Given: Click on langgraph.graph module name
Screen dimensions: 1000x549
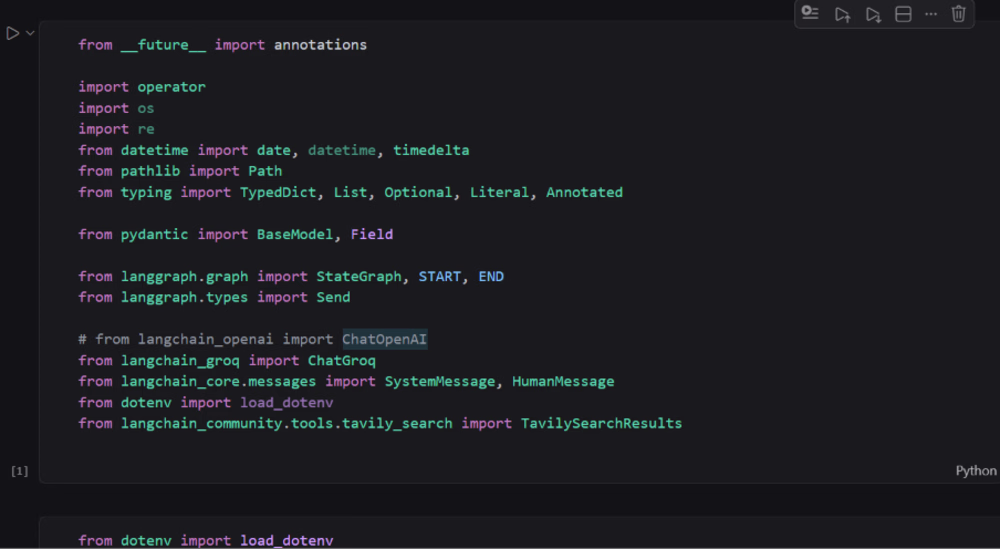Looking at the screenshot, I should point(184,276).
